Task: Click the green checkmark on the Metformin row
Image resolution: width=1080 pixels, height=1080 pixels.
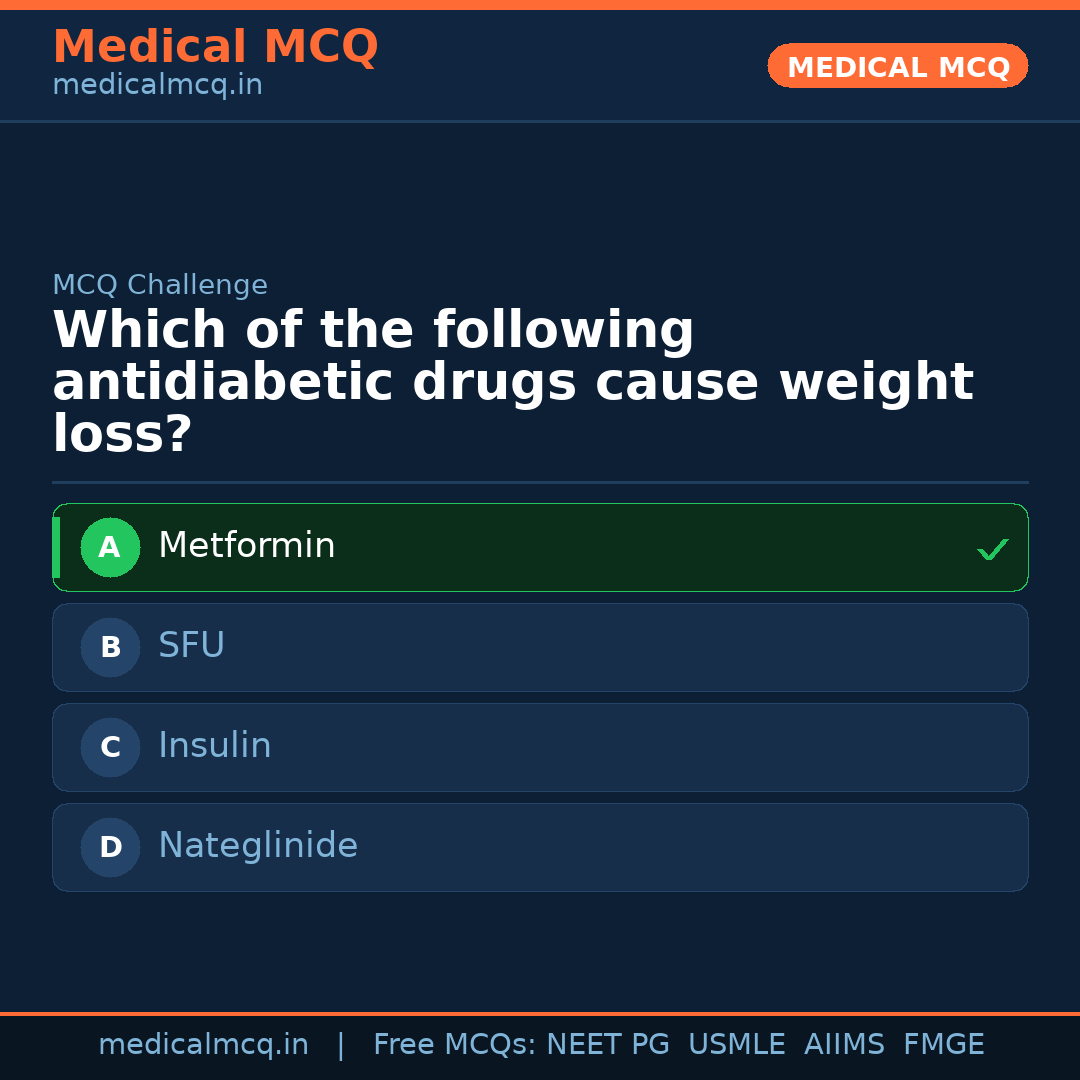Action: [992, 549]
